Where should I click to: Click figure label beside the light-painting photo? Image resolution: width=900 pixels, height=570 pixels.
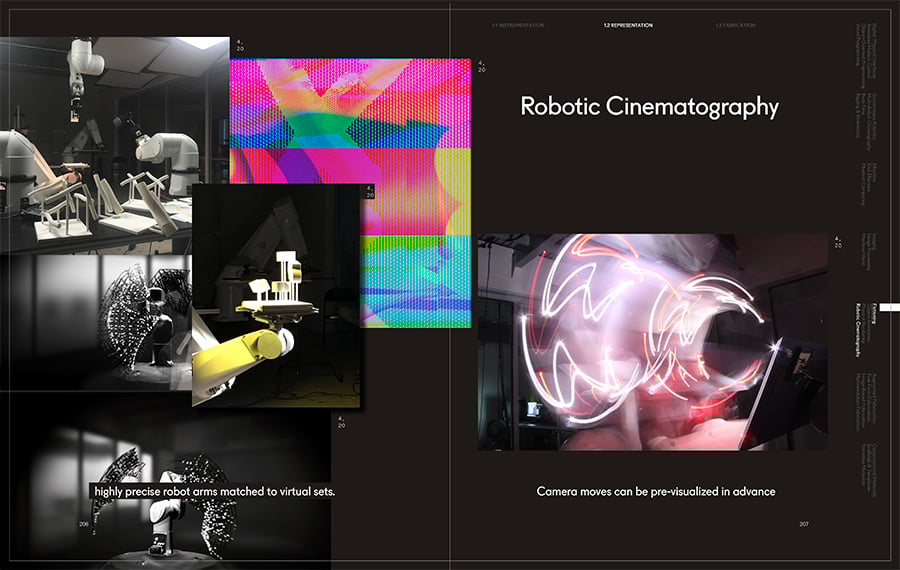click(x=838, y=242)
